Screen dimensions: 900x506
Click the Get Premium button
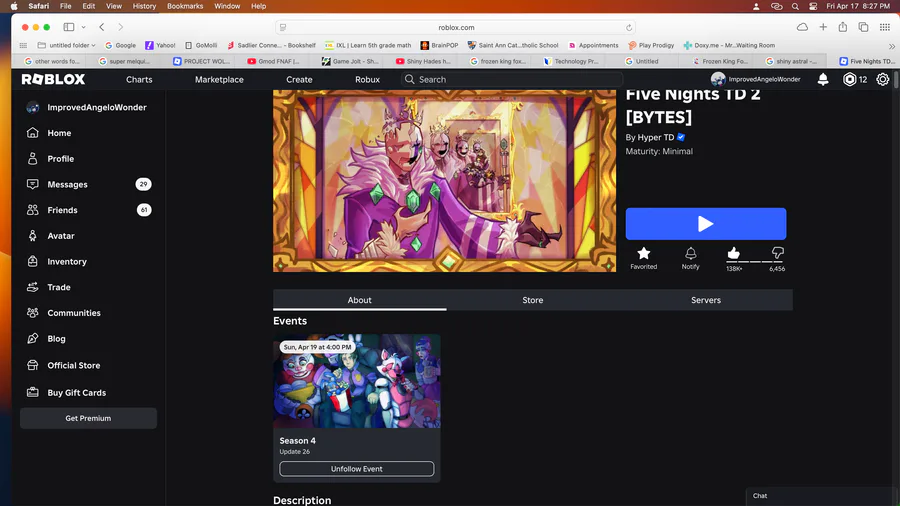point(88,418)
